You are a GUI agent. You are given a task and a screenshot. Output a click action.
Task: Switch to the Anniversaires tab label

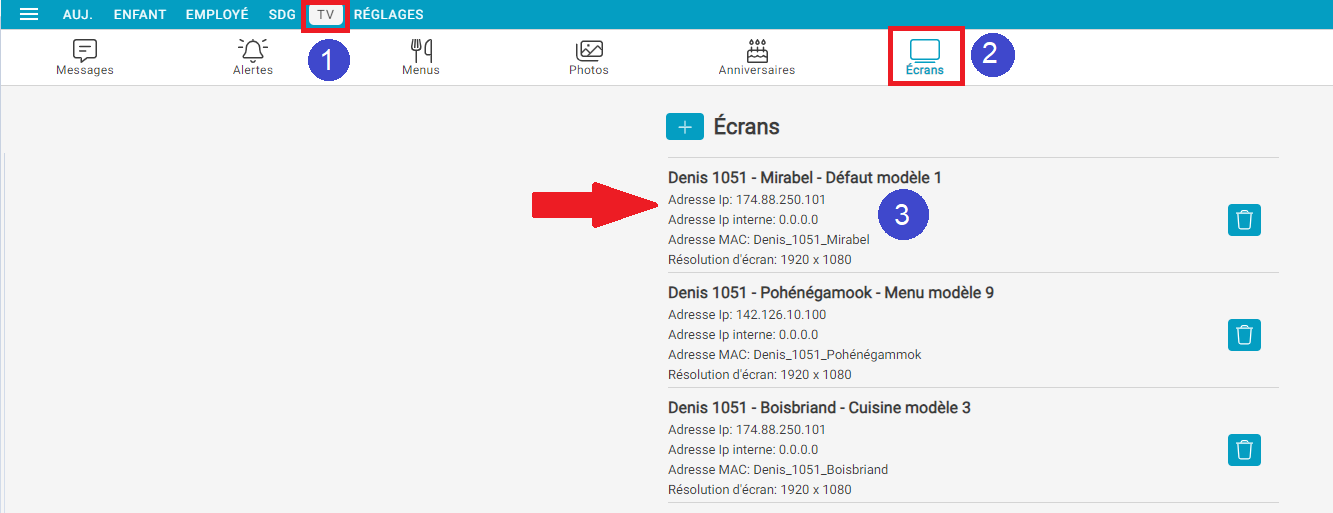(x=757, y=70)
